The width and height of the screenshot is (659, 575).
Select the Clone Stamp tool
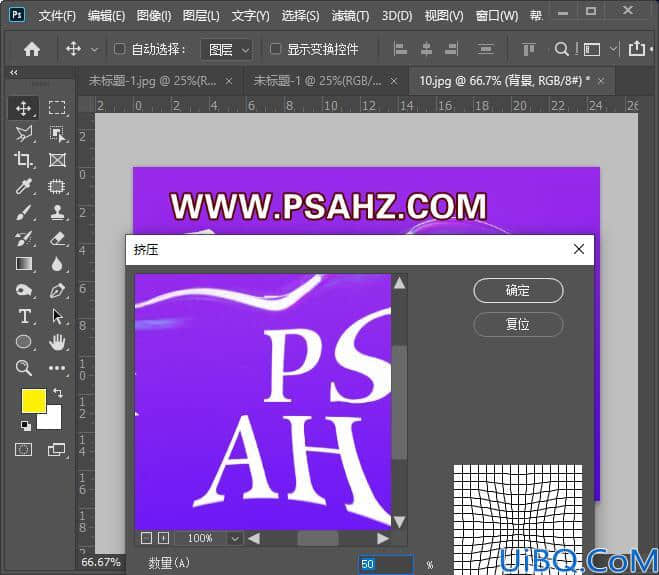57,213
